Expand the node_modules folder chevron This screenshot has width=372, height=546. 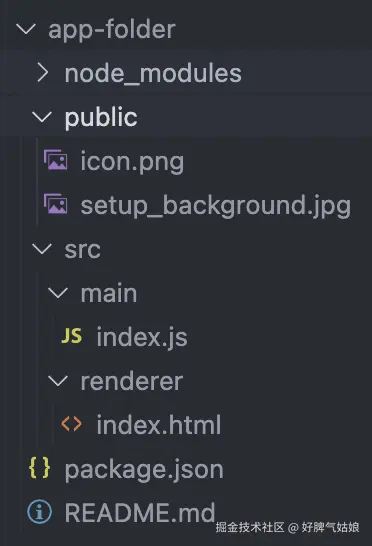(42, 73)
